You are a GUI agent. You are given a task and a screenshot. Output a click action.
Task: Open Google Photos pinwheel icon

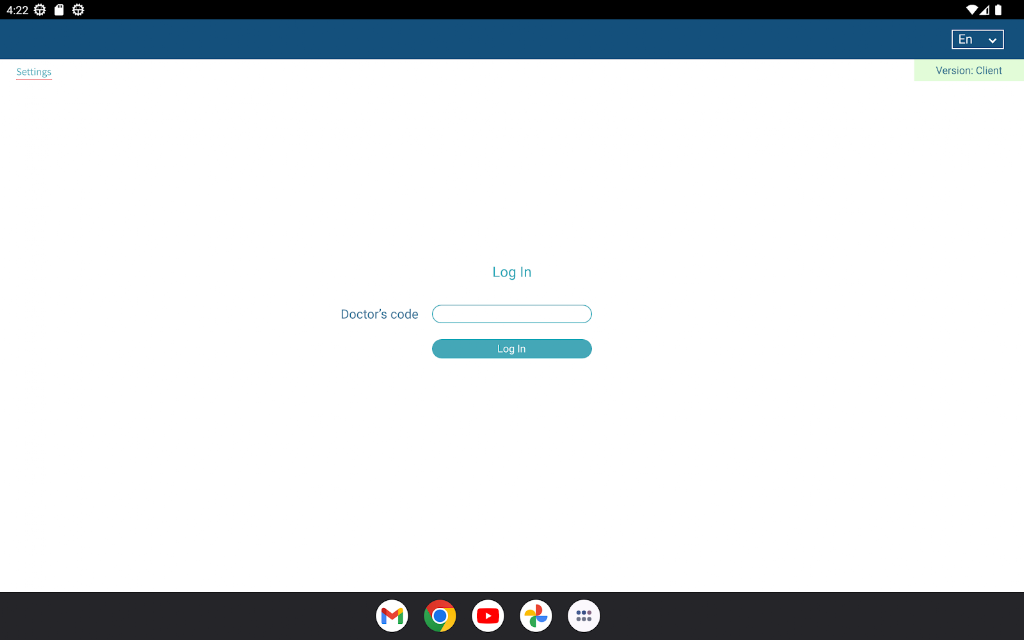click(x=536, y=616)
